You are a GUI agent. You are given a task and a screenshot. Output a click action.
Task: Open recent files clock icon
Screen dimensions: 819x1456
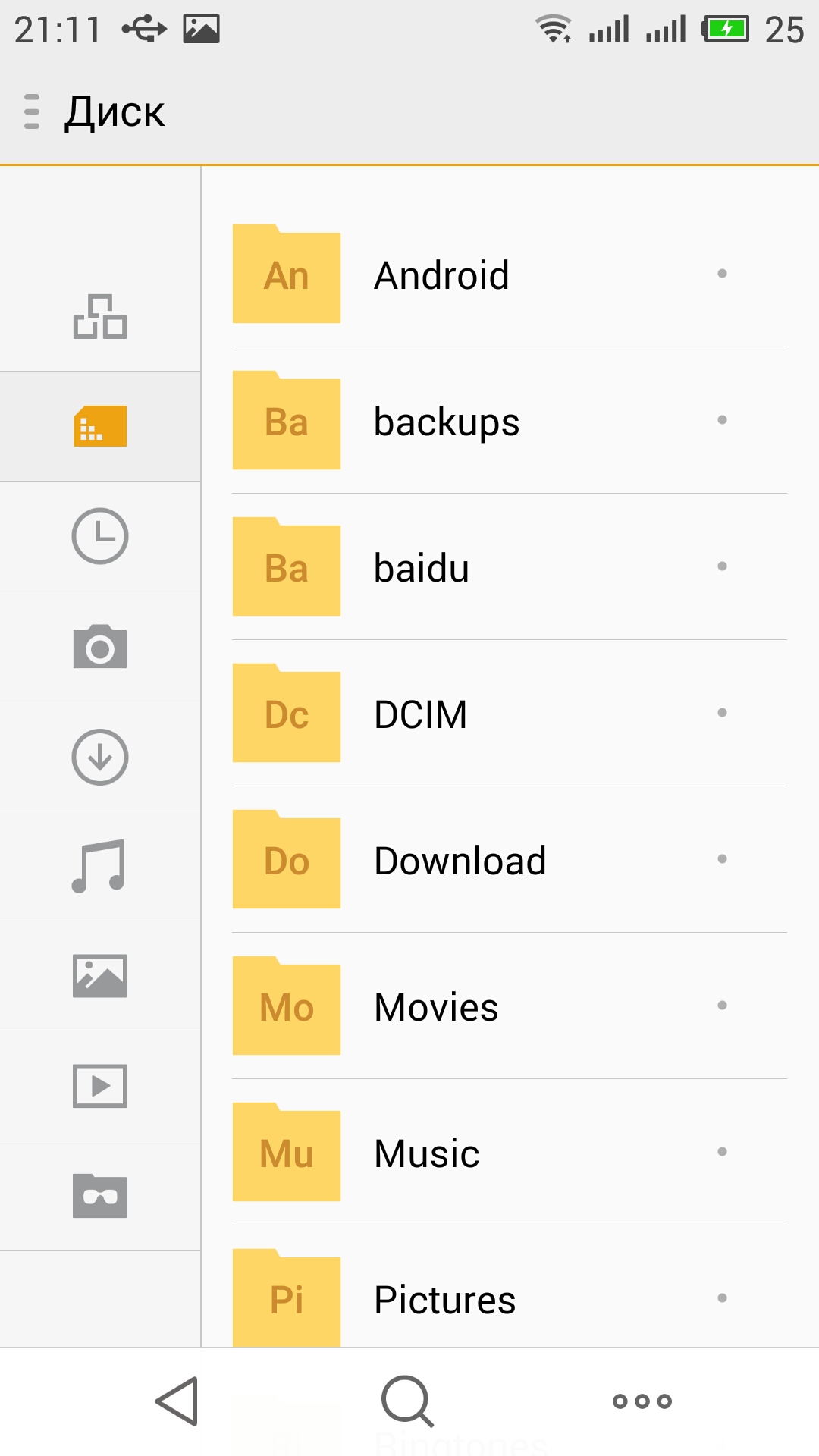pos(100,536)
